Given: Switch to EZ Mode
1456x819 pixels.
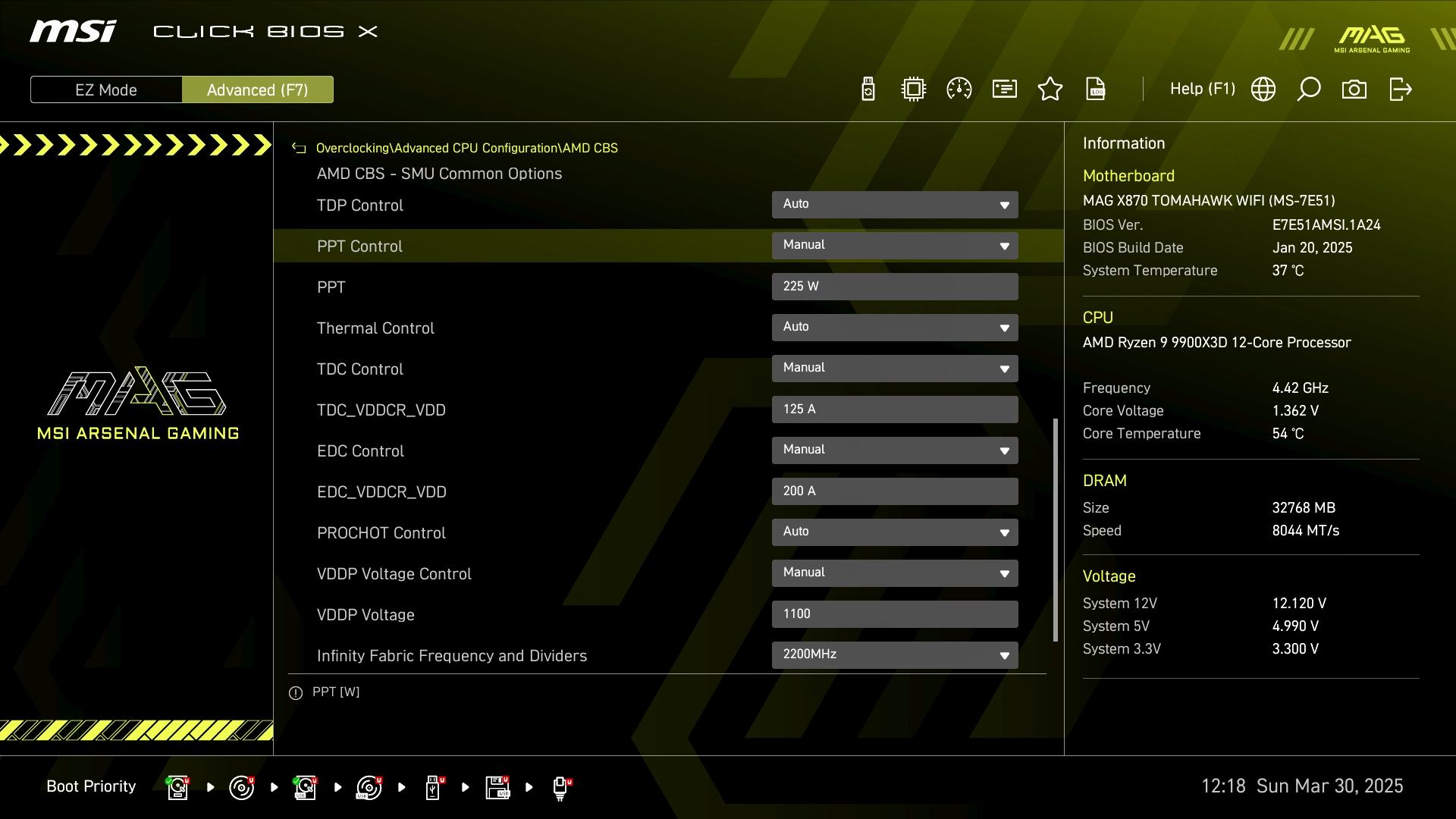Looking at the screenshot, I should [x=106, y=89].
